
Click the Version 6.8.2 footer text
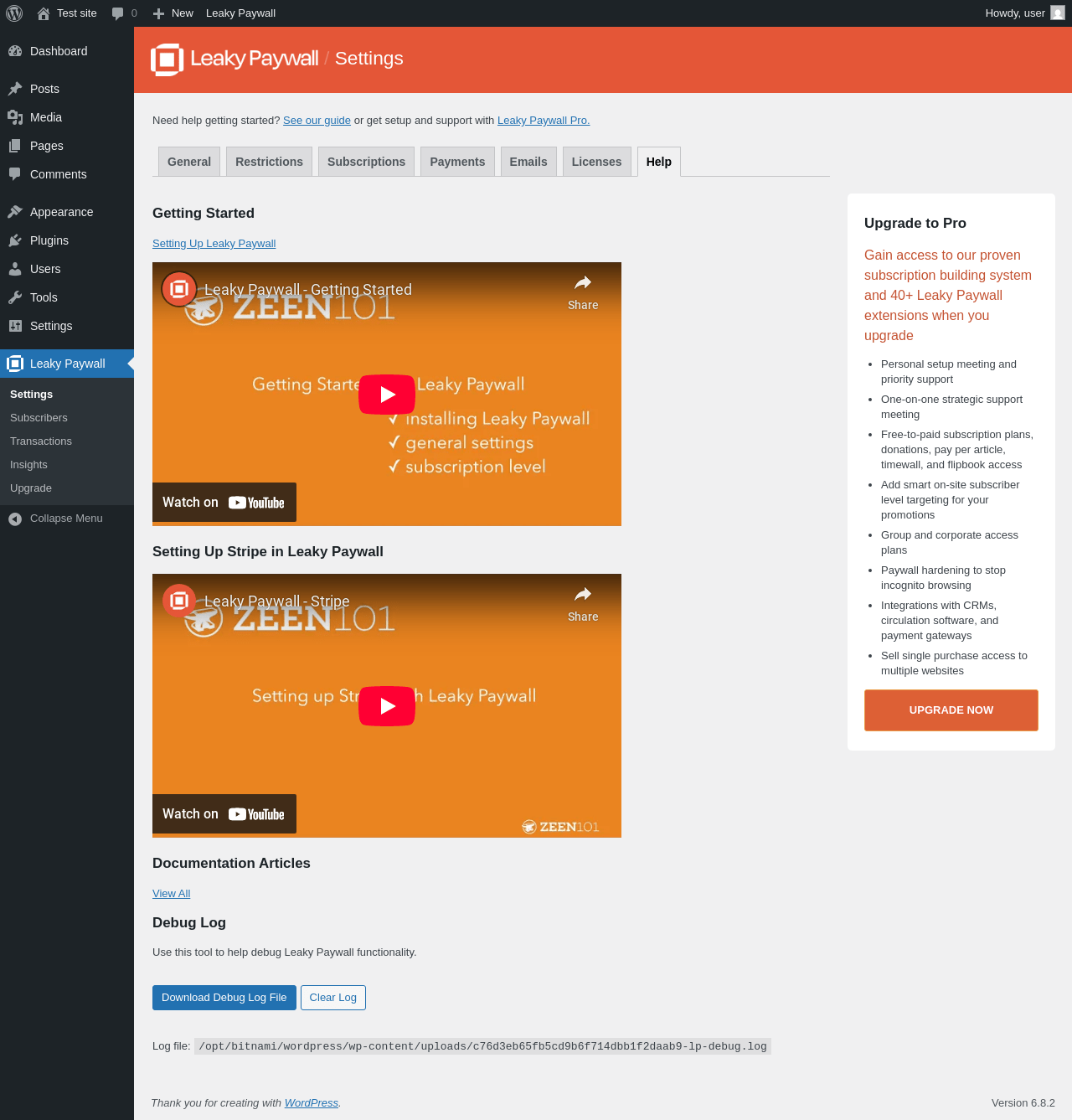[x=1023, y=1103]
